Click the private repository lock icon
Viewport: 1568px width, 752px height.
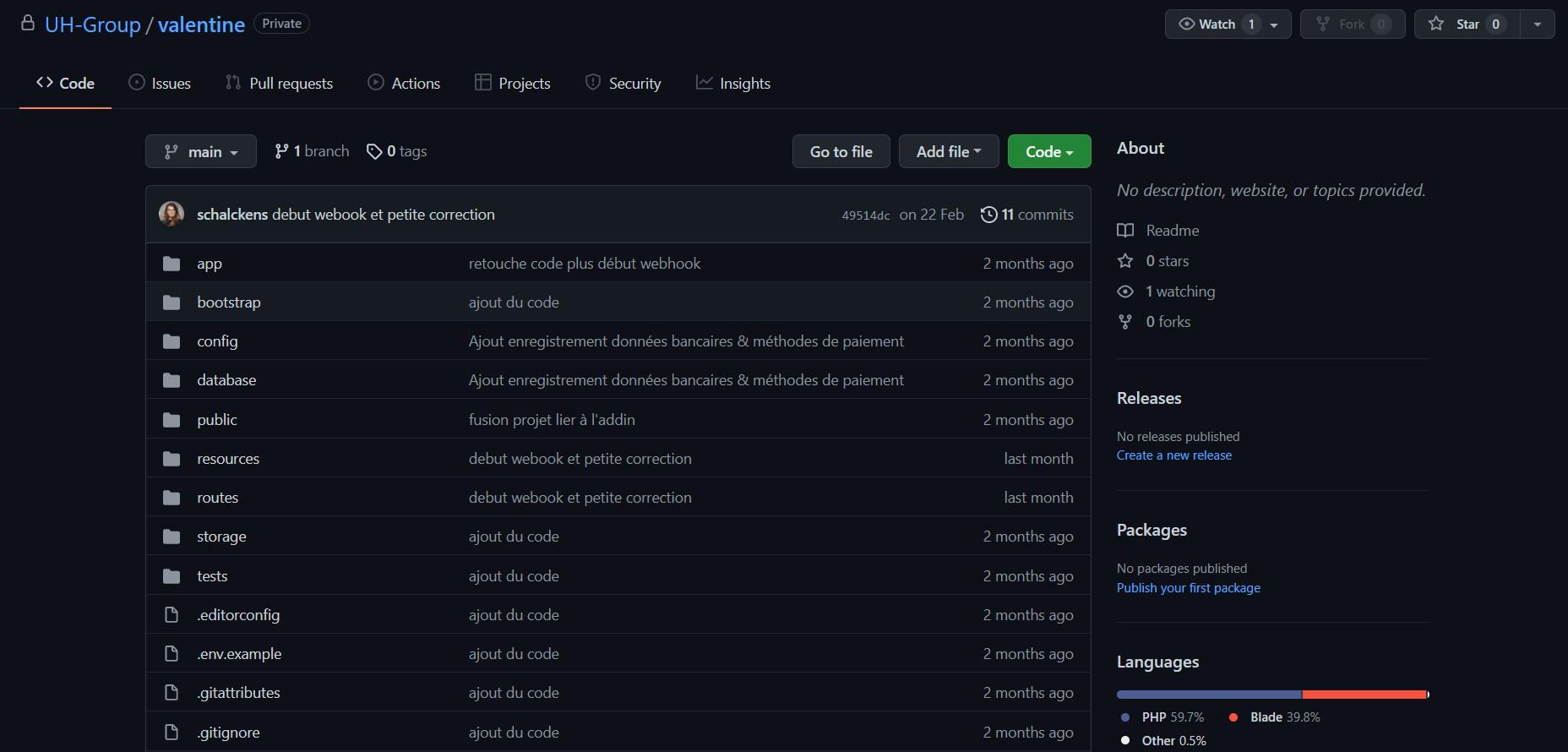coord(28,23)
